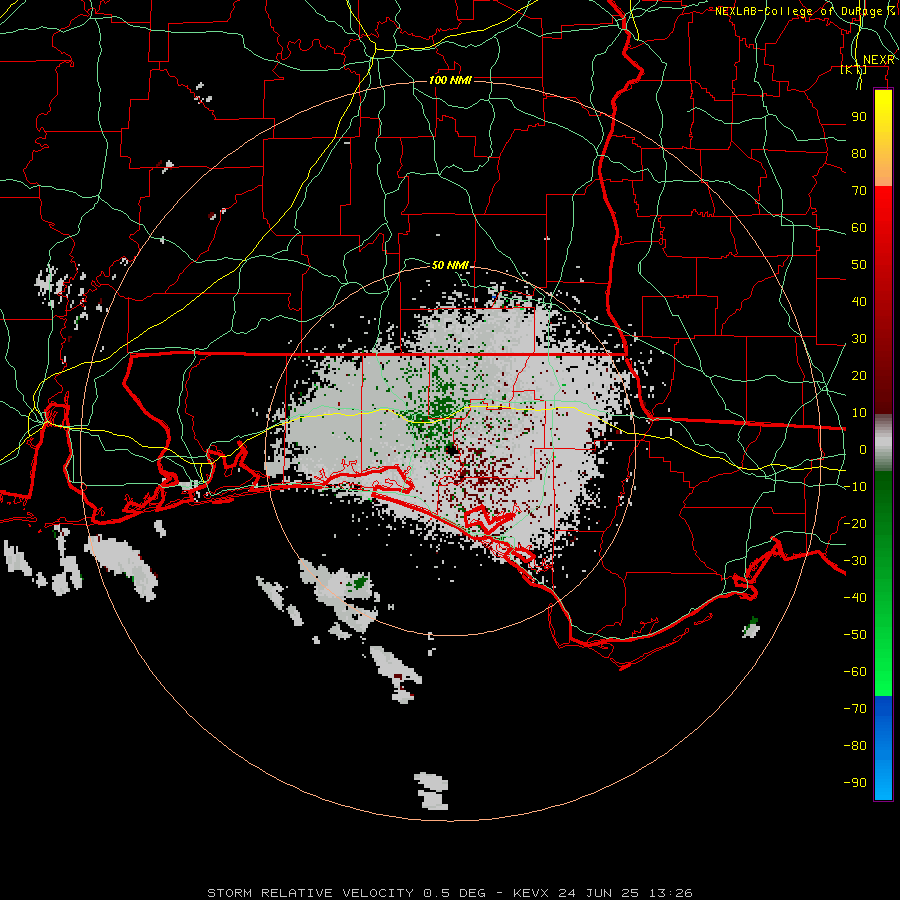Click the NEXR label above the color bar

coord(879,60)
